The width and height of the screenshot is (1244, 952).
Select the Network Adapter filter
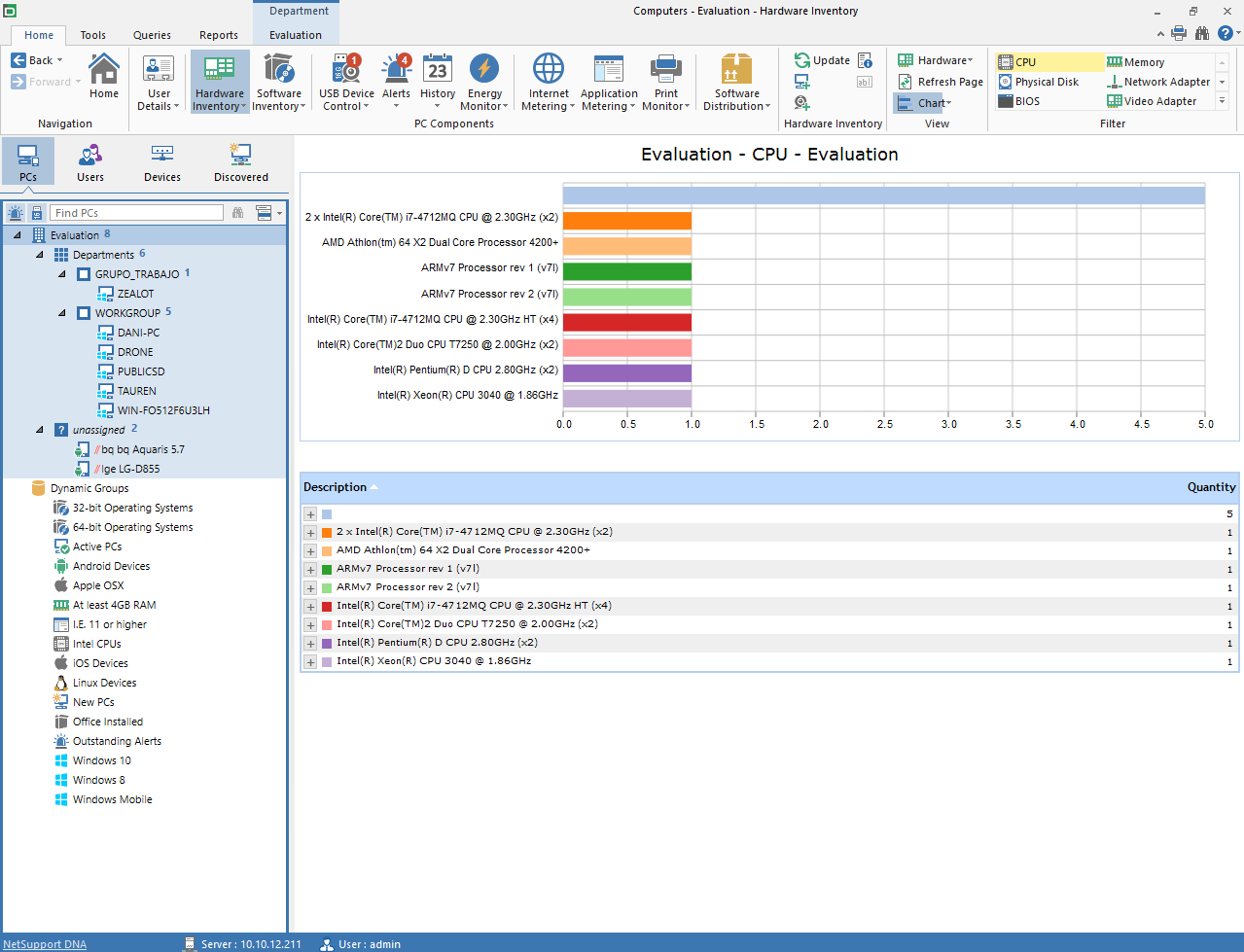click(x=1158, y=82)
